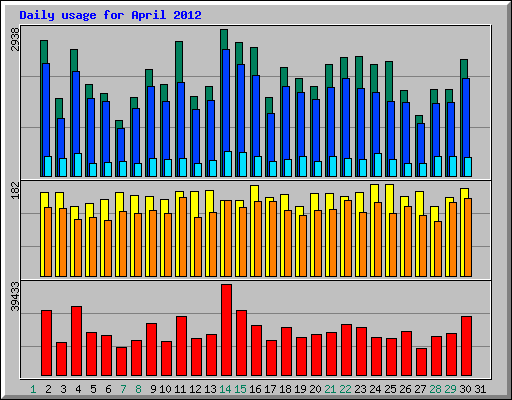Select green day label 28
The height and width of the screenshot is (400, 512).
435,389
